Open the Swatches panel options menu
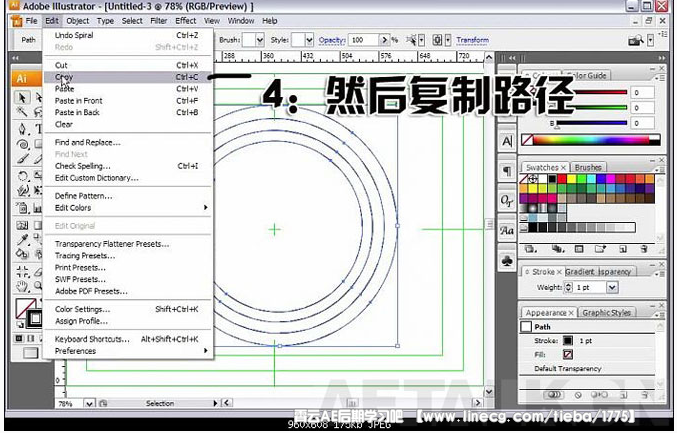 (659, 168)
